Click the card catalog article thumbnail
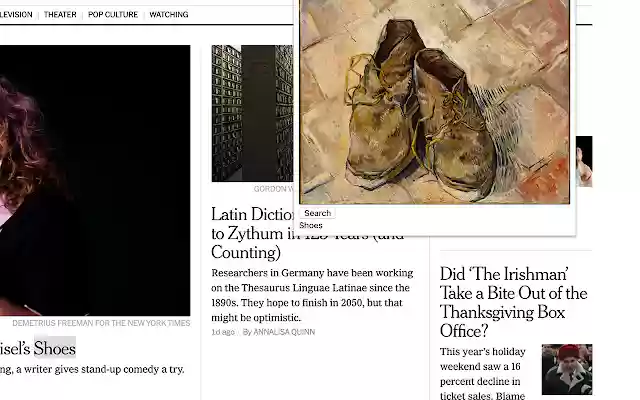The width and height of the screenshot is (640, 400). [252, 113]
